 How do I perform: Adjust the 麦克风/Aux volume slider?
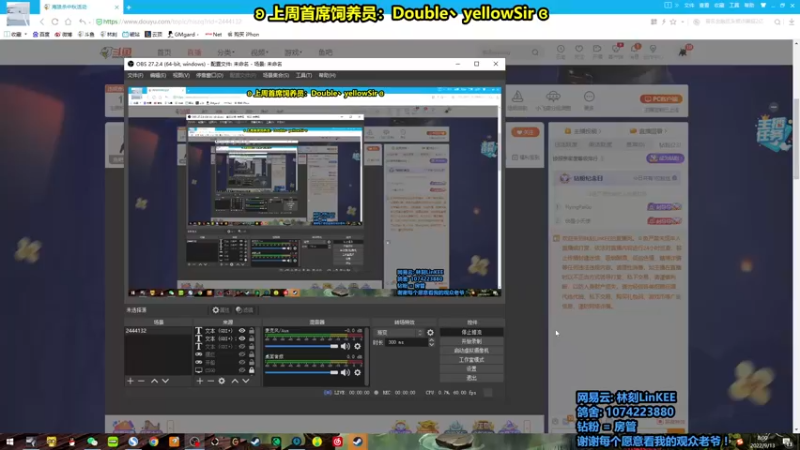pos(302,346)
